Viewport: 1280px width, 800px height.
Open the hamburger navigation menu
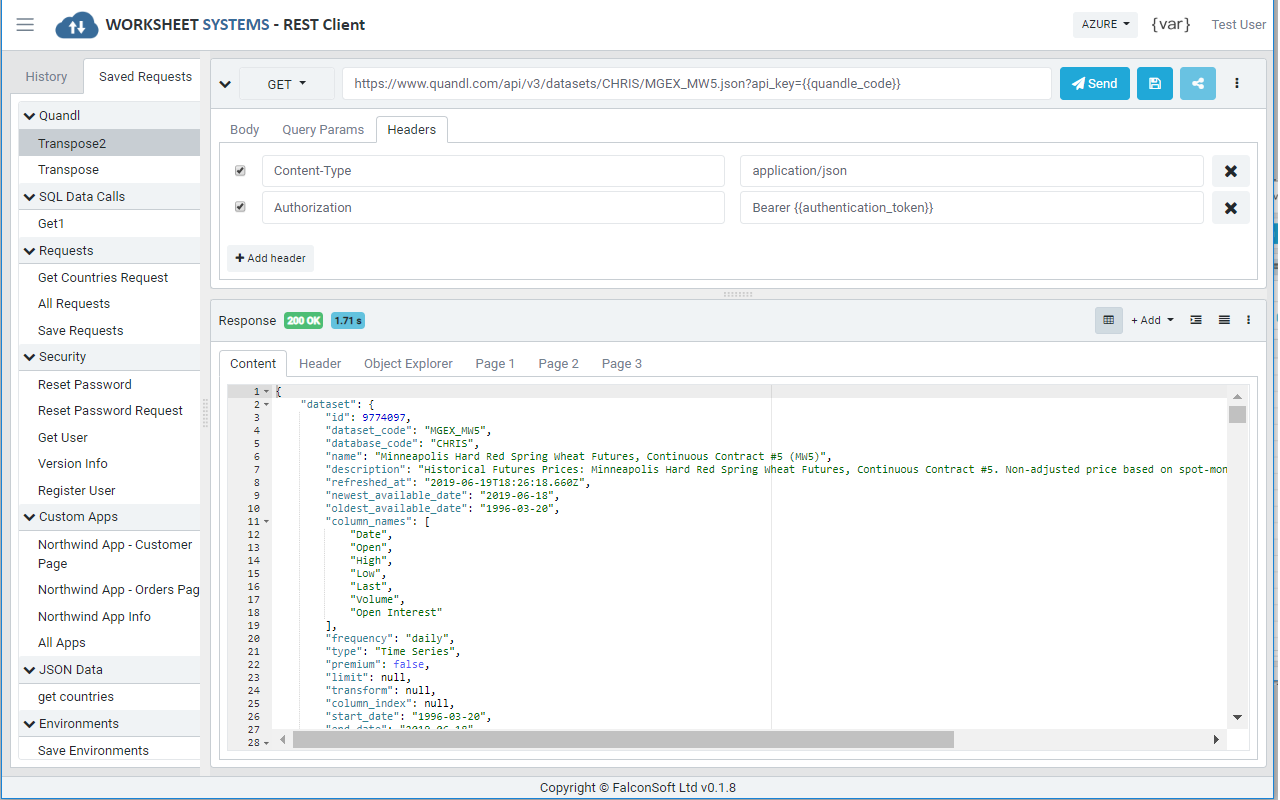pos(25,24)
